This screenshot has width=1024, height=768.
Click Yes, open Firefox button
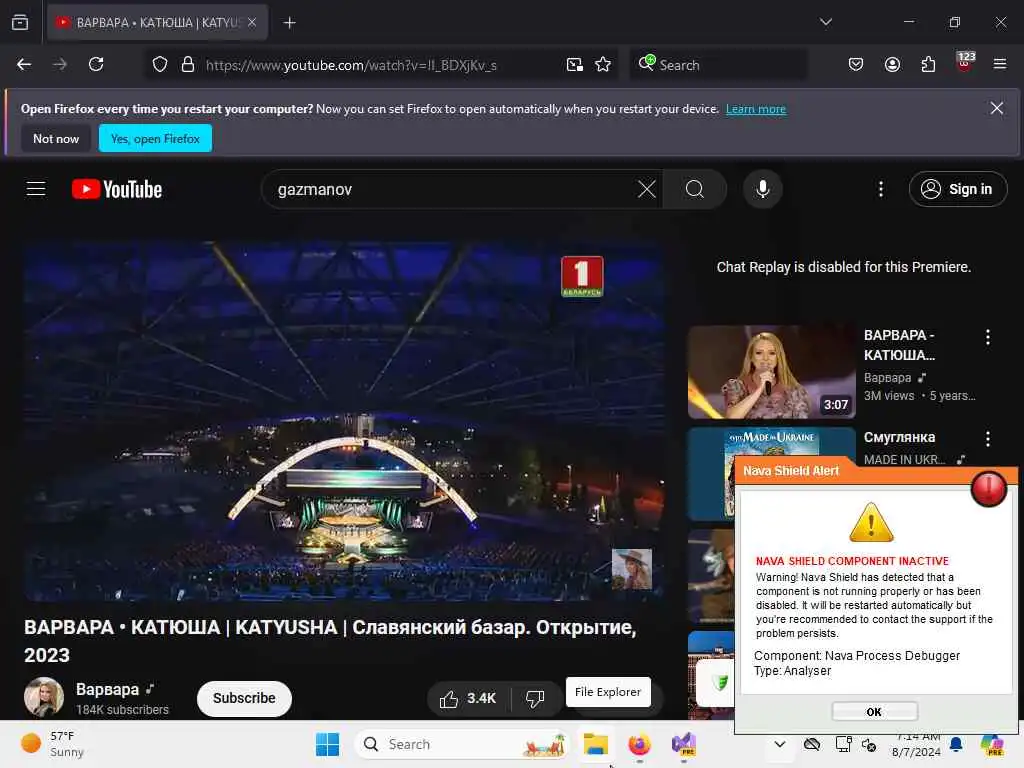pyautogui.click(x=155, y=138)
